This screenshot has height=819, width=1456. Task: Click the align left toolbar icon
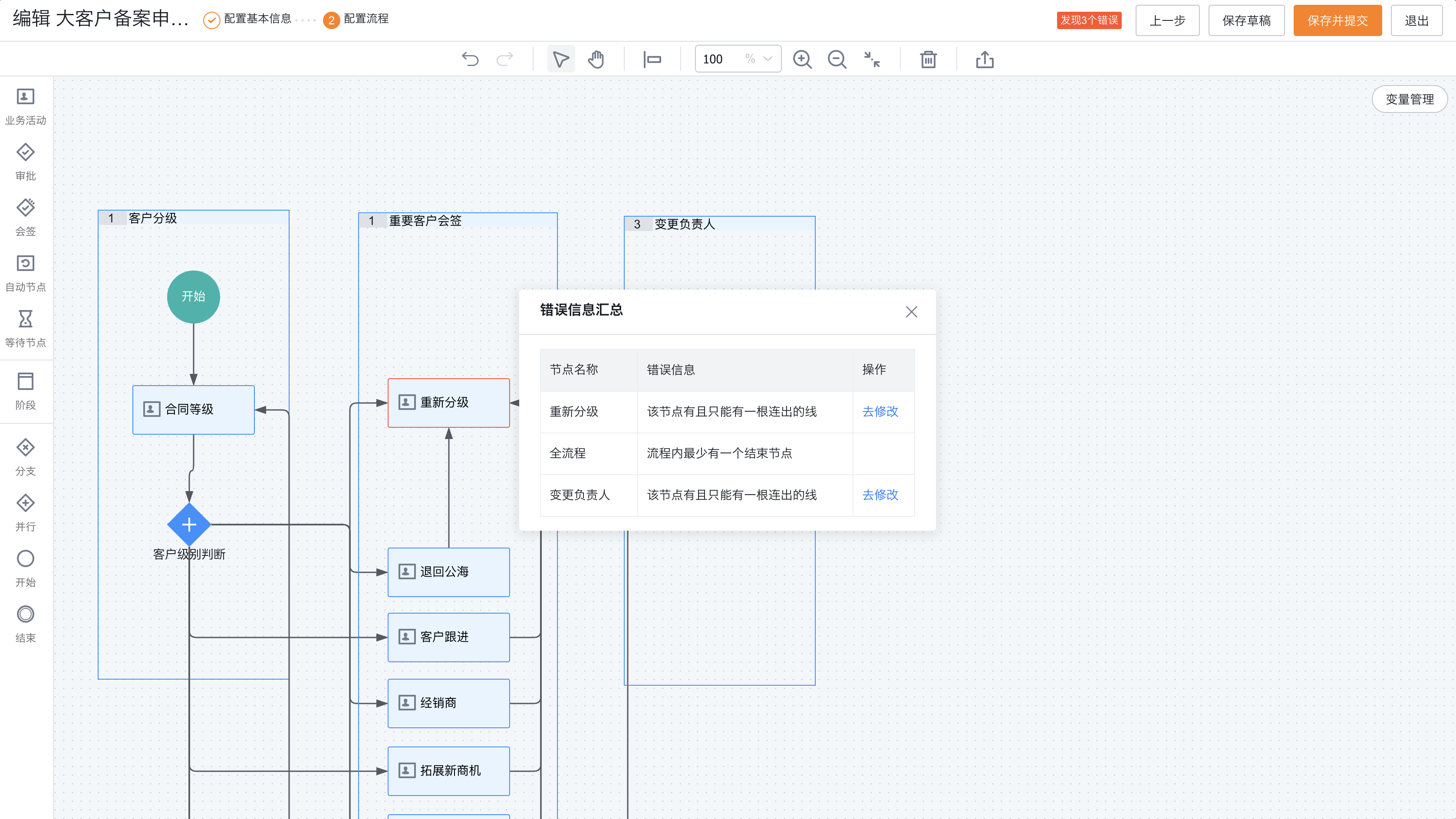(652, 59)
